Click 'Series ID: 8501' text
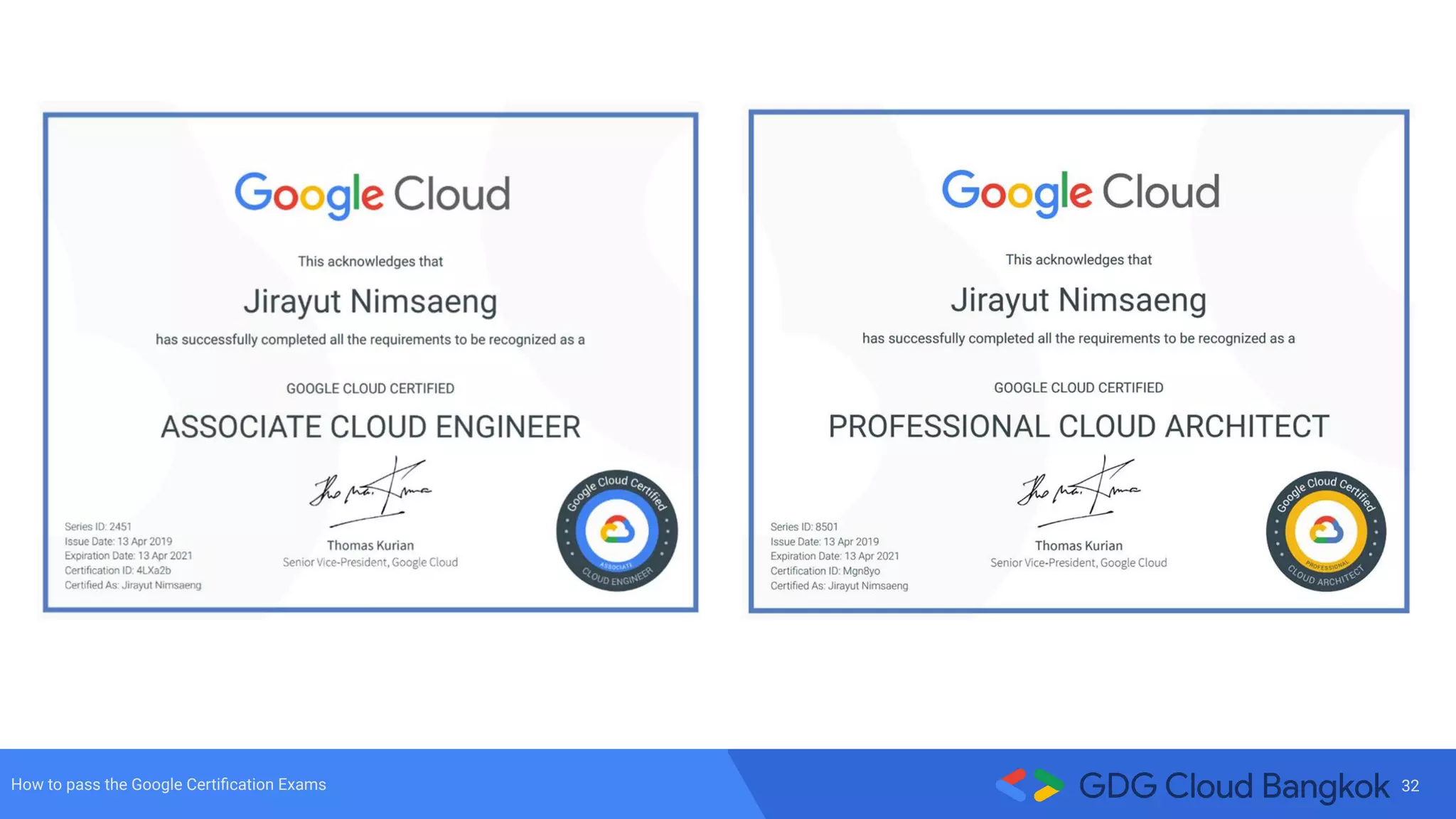 point(804,527)
